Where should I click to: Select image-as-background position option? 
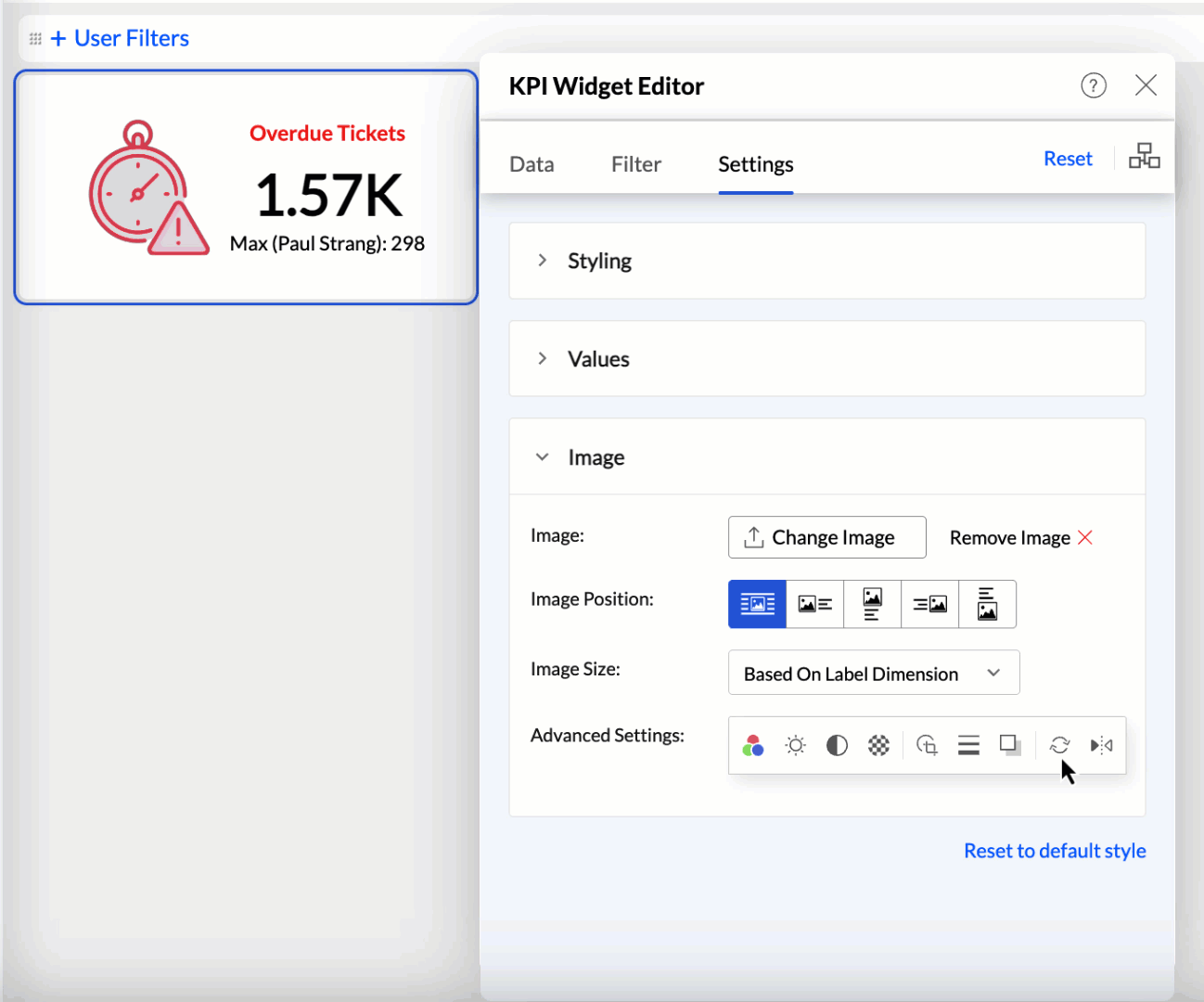(757, 604)
